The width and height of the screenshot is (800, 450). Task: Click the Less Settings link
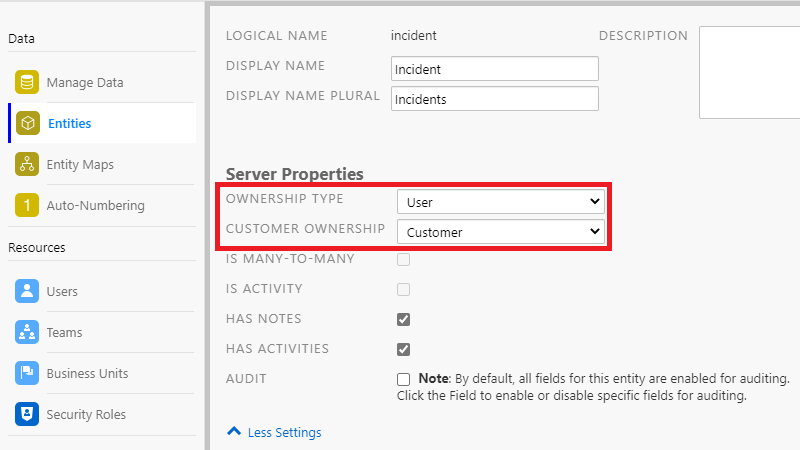284,433
